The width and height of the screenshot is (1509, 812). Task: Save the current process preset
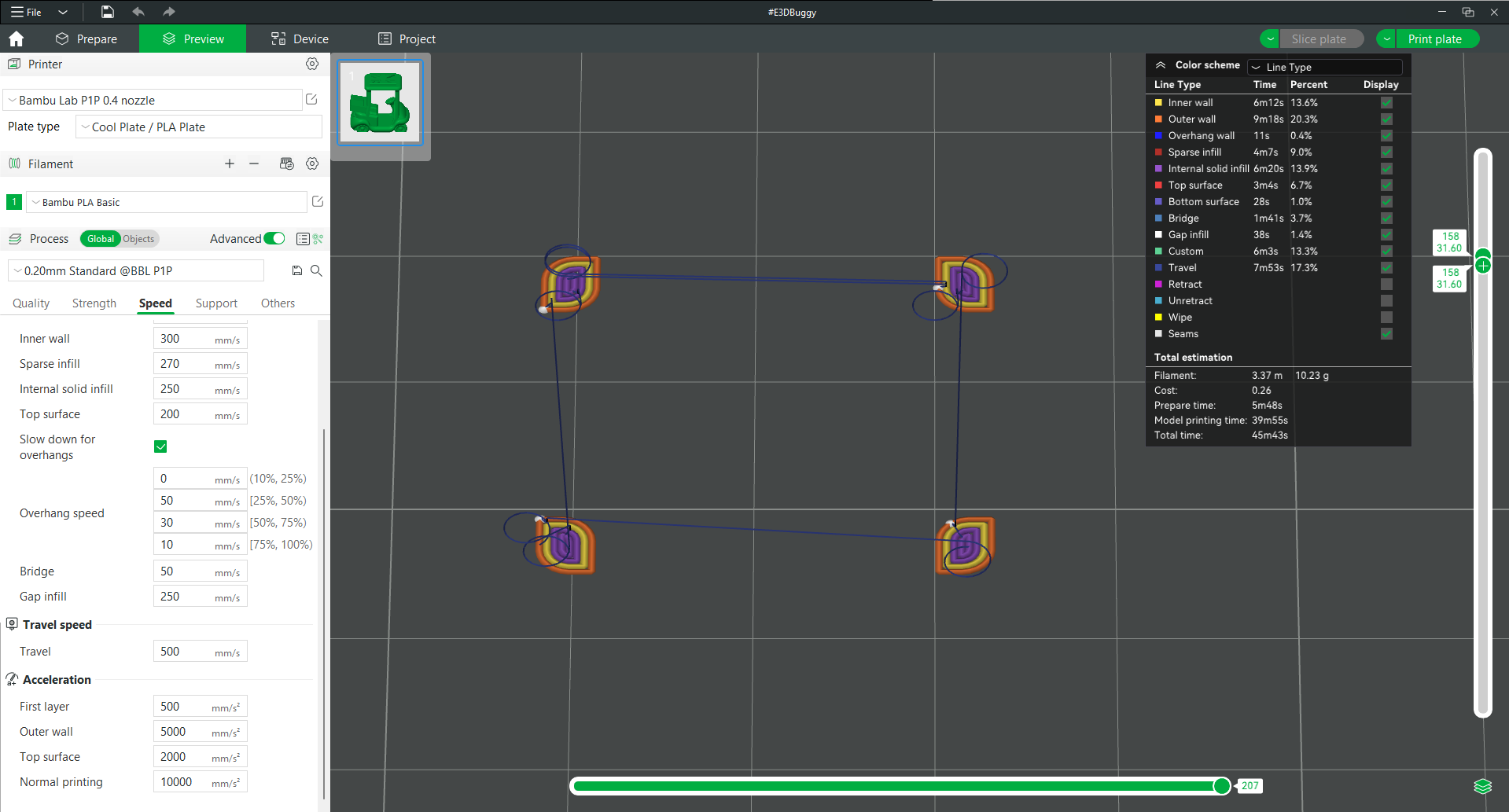click(296, 270)
